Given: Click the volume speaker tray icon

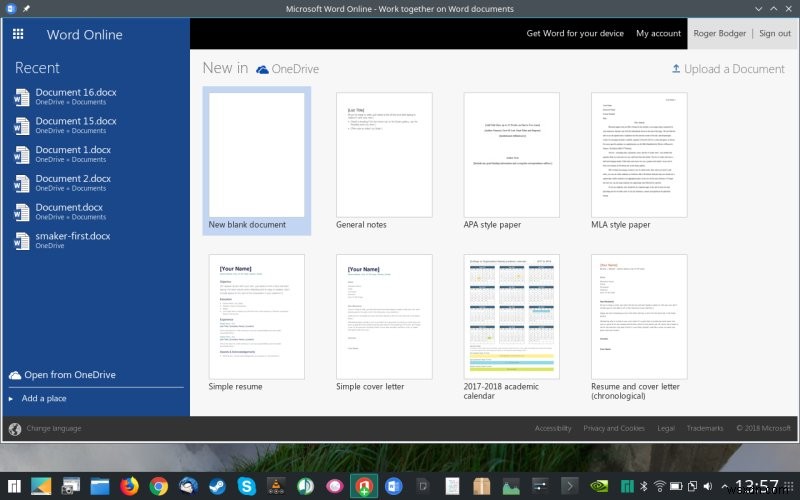Looking at the screenshot, I should click(x=708, y=486).
